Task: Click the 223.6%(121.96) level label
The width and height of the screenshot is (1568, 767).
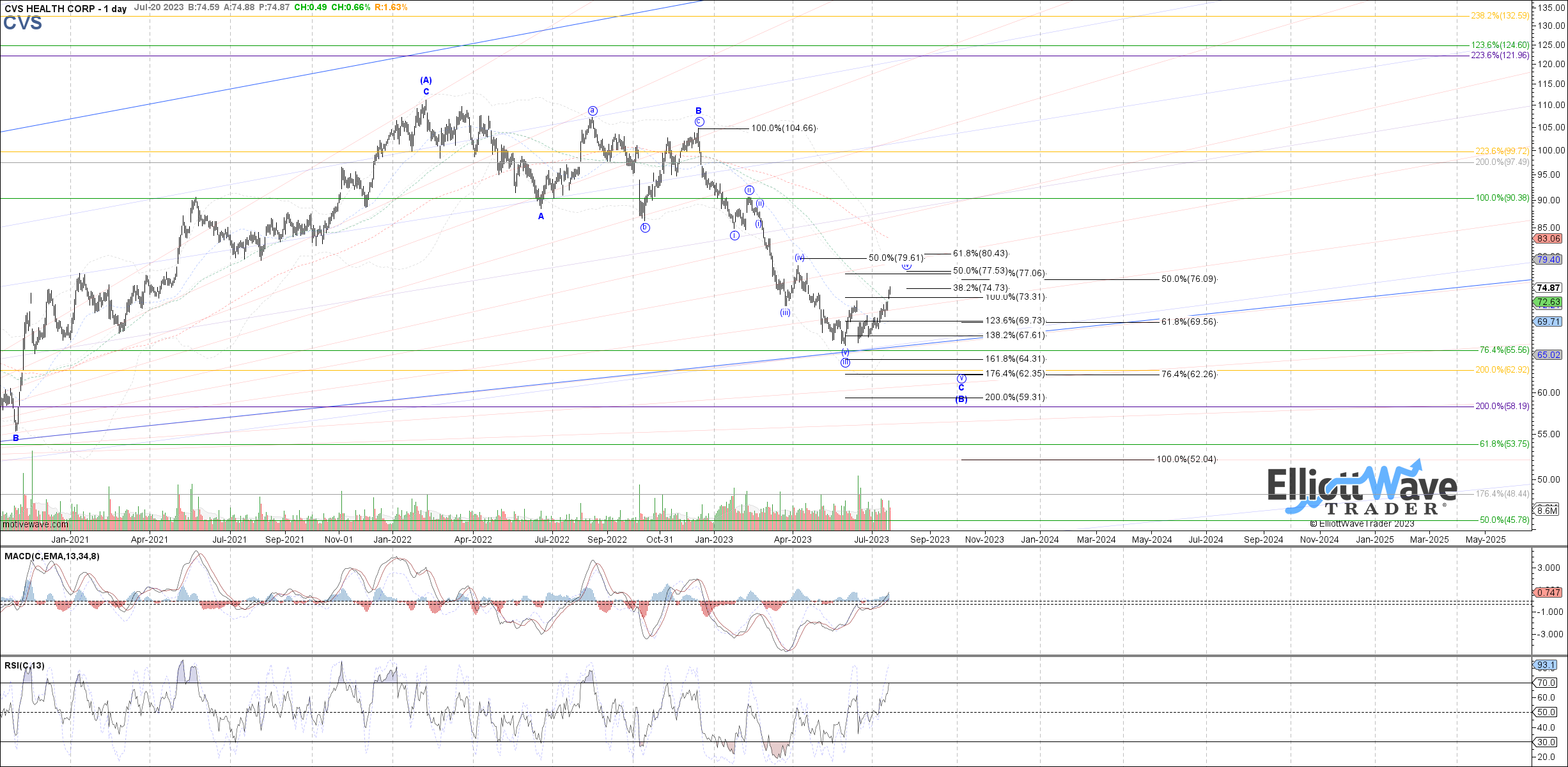Action: coord(1500,56)
